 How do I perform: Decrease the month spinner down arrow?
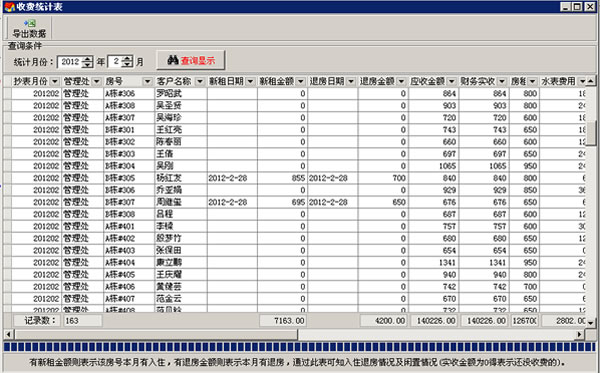point(128,65)
